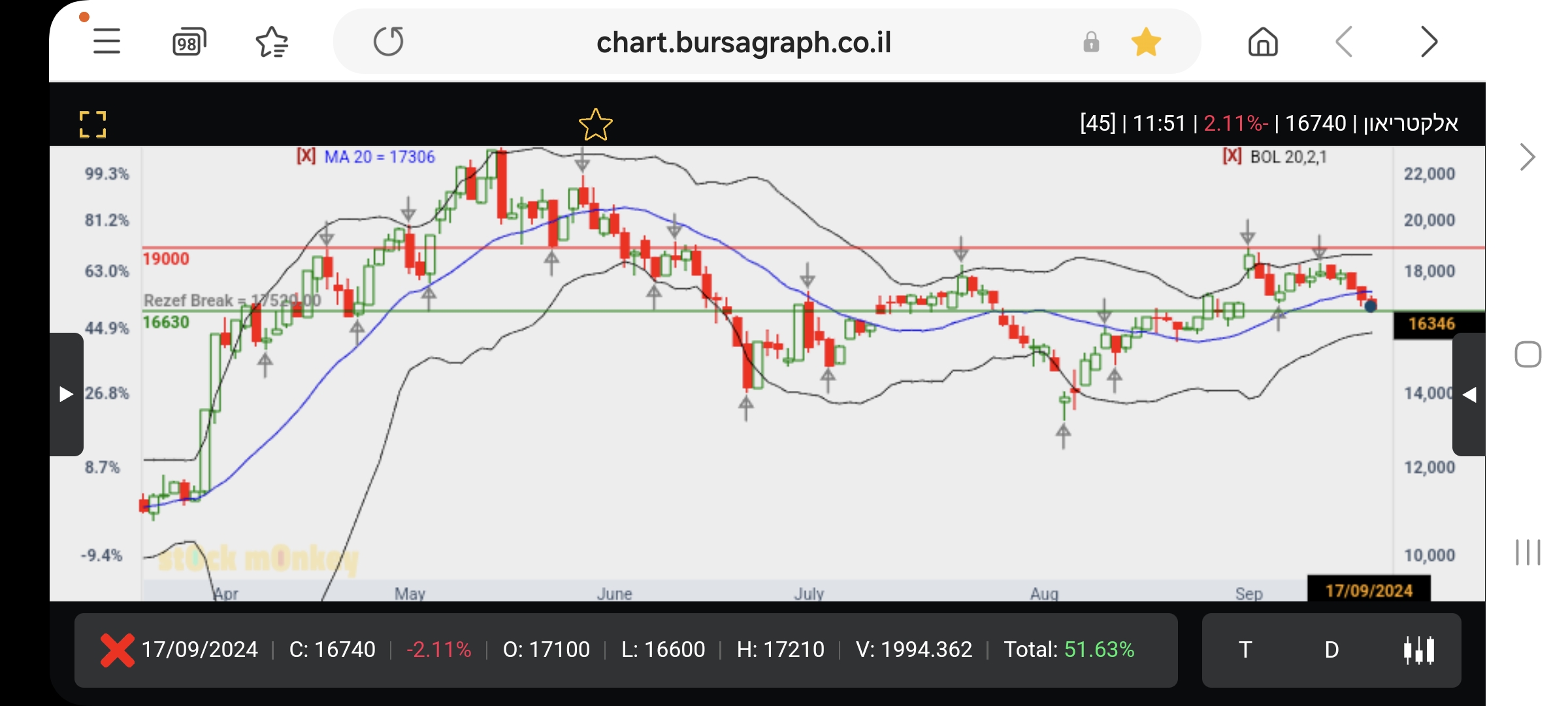Navigate back with left arrow

[1344, 42]
